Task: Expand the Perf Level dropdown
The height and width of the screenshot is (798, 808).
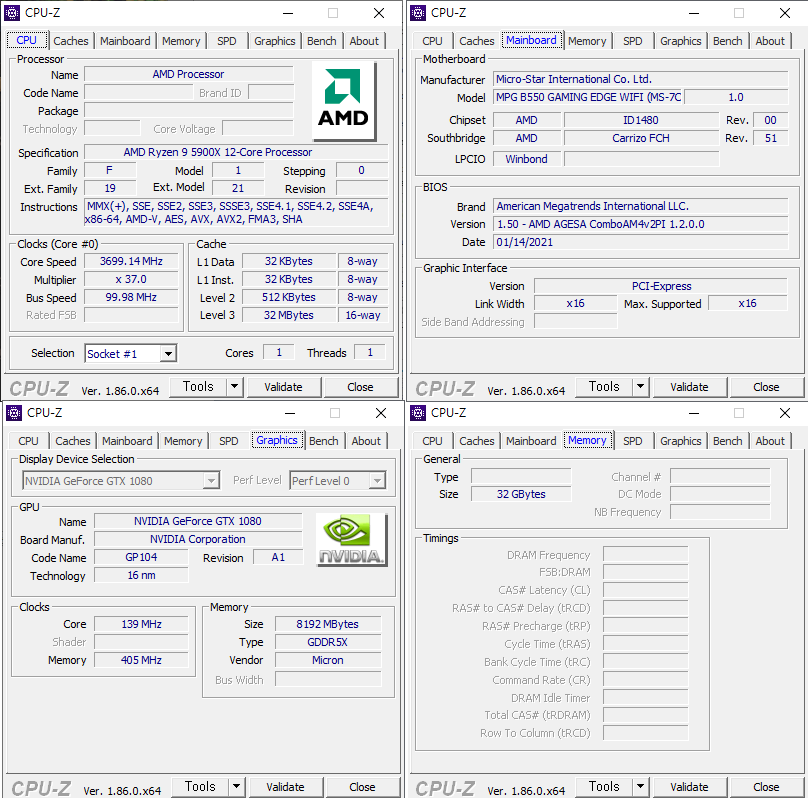Action: 376,481
